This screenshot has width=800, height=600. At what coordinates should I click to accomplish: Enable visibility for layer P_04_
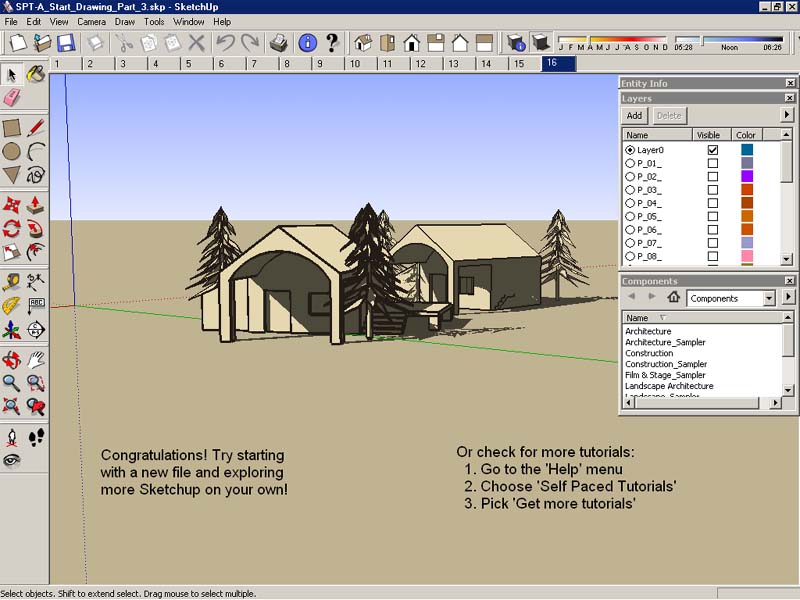click(713, 203)
